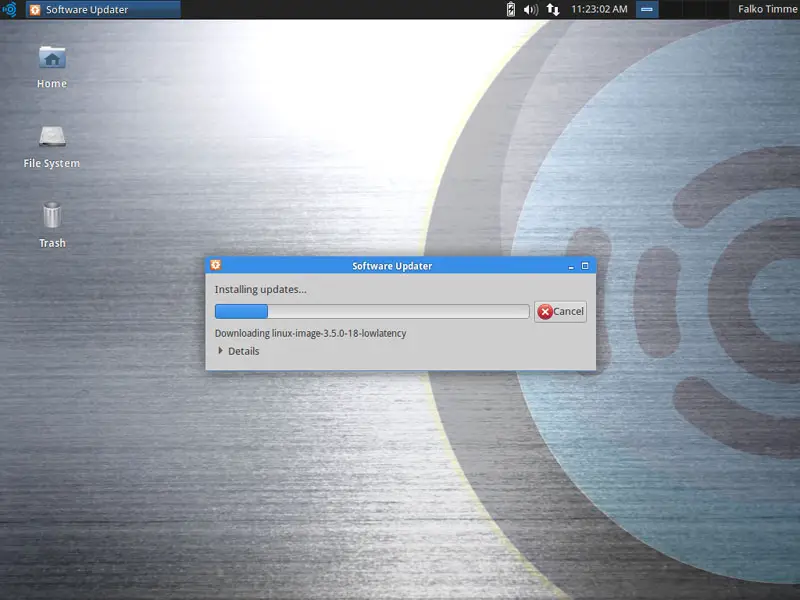
Task: Click the Installing updates... label
Action: (260, 289)
